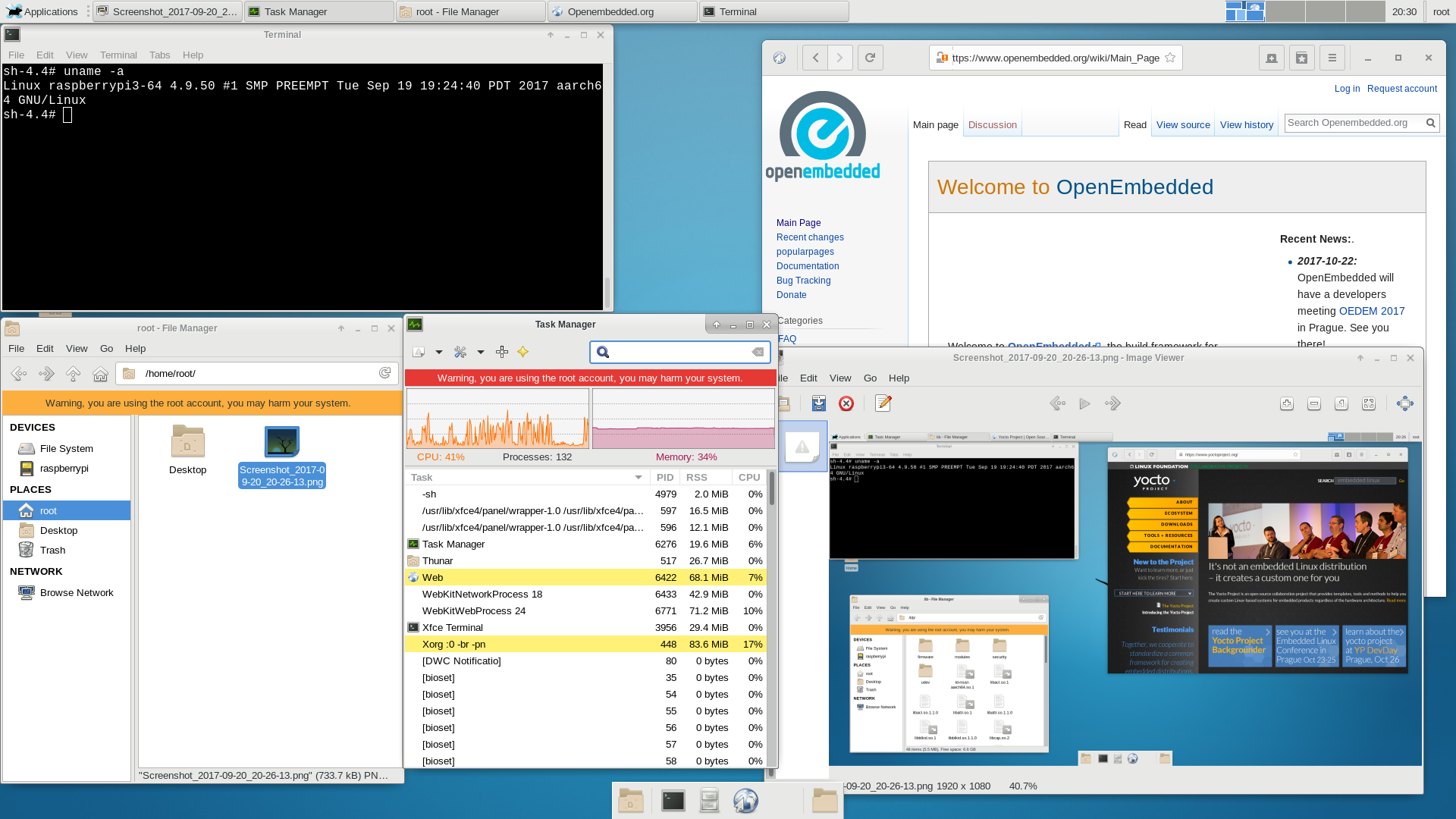Click the Task Manager settings wrench icon
1456x819 pixels.
460,352
